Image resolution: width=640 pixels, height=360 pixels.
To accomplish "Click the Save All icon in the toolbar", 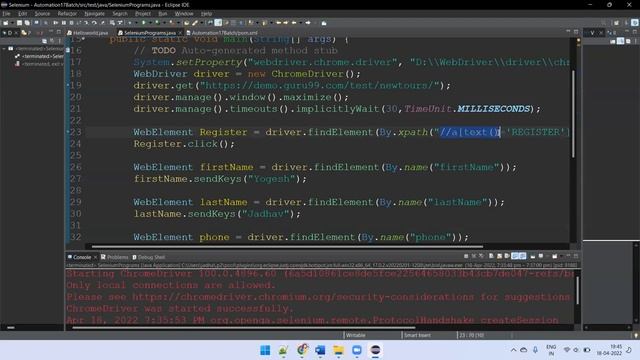I will point(27,23).
